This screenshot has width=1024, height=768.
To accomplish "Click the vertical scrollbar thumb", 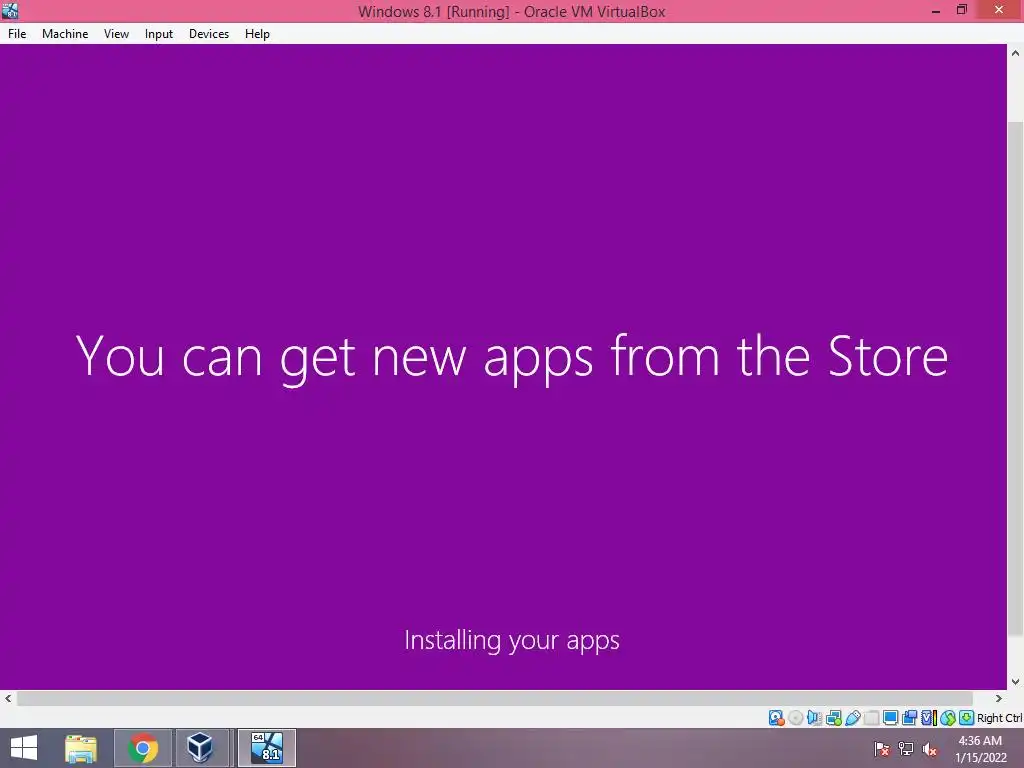I will click(1015, 379).
